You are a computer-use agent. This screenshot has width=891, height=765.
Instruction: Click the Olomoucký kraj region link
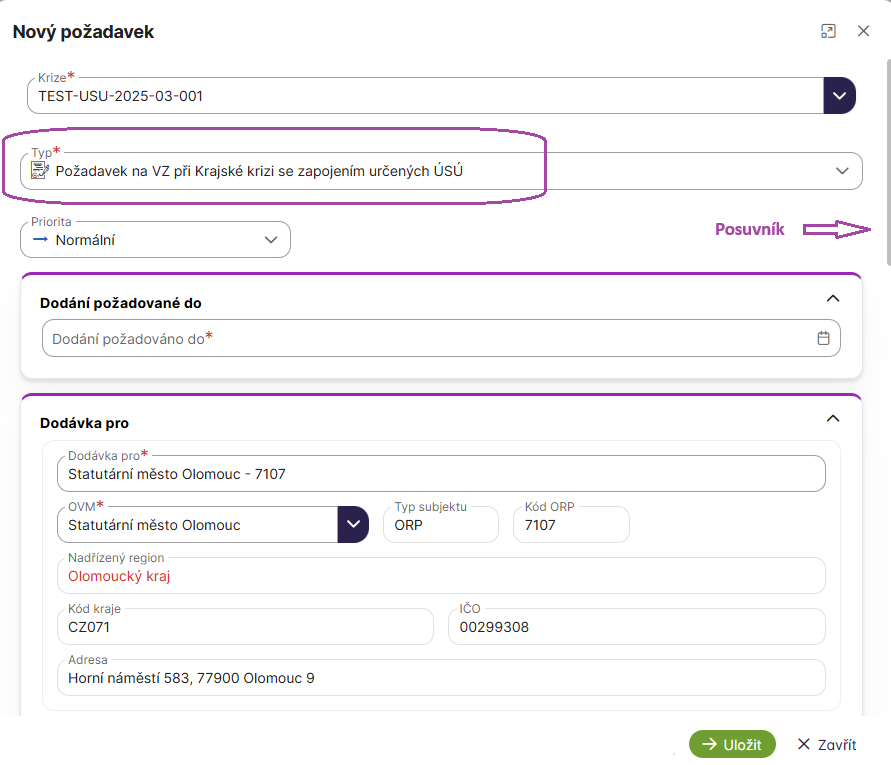click(119, 576)
